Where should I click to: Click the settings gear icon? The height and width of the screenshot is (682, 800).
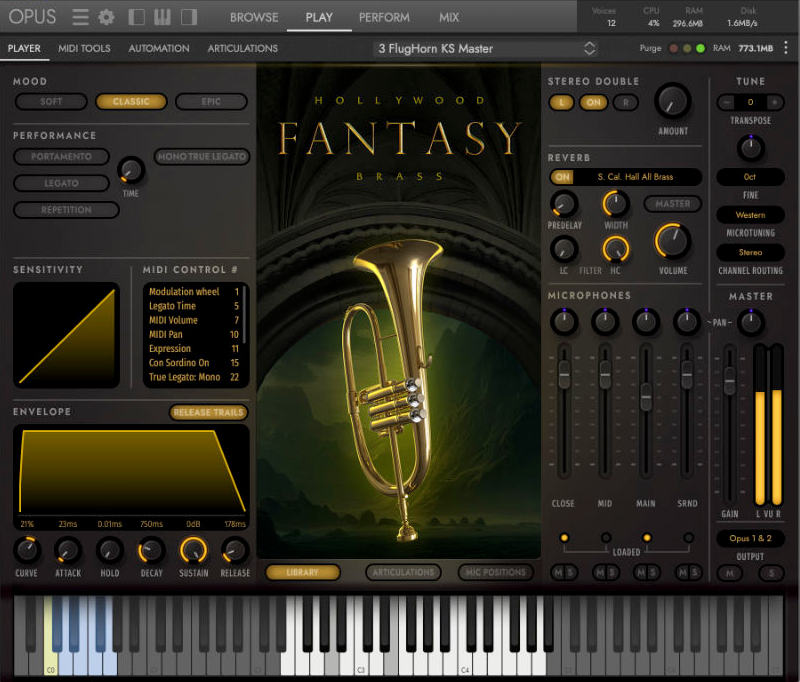click(106, 16)
